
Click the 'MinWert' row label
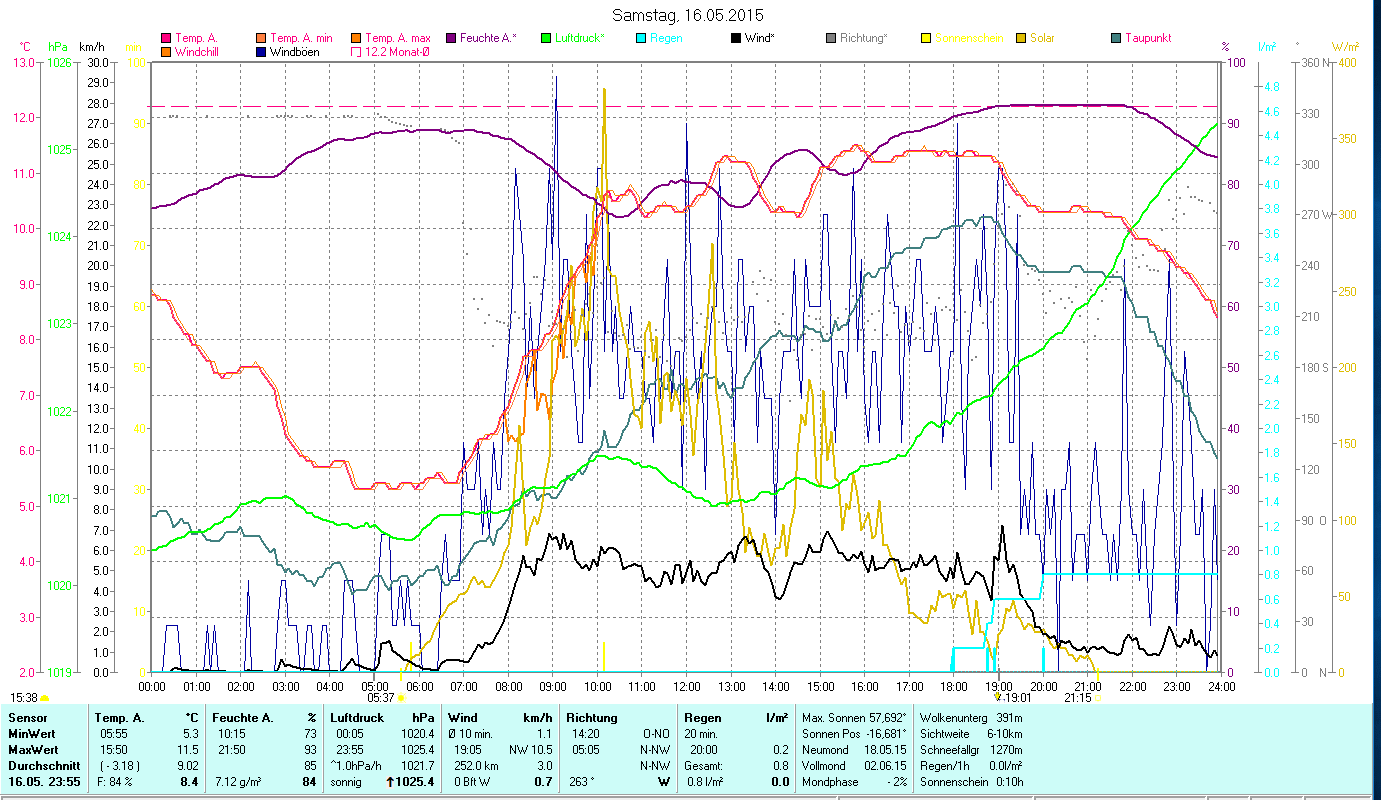30,734
